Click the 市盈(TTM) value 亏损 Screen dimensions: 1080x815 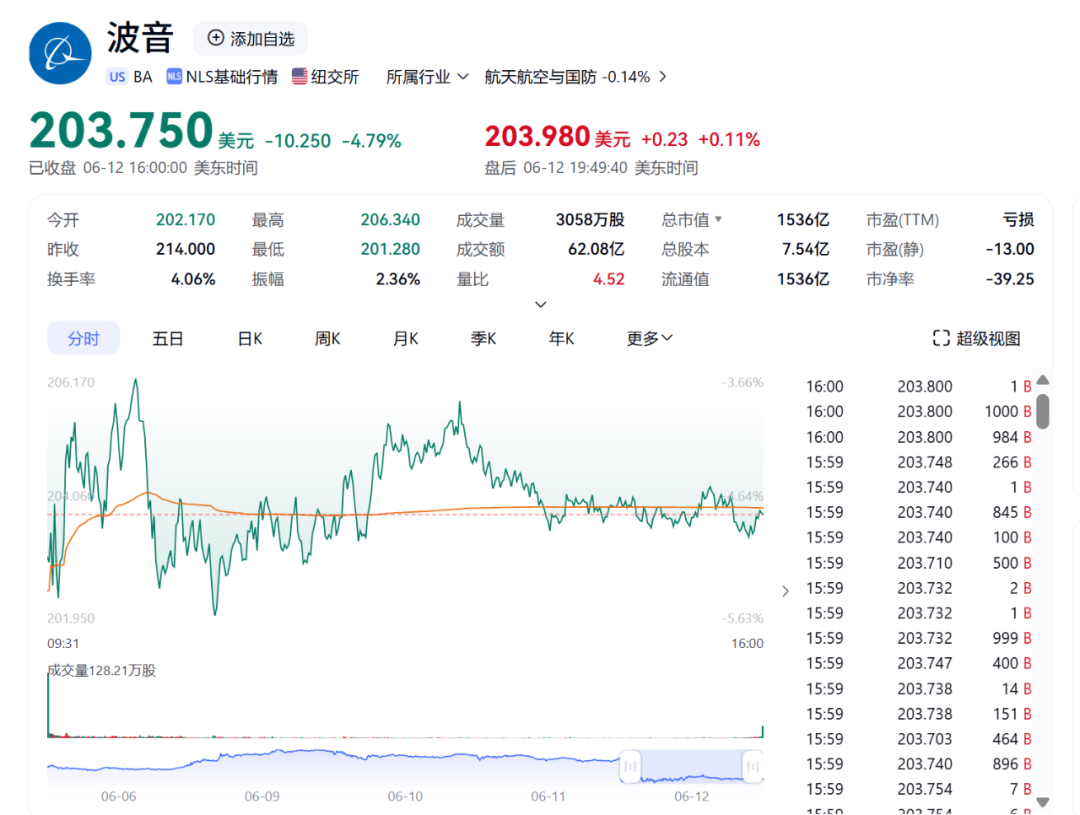(1018, 220)
